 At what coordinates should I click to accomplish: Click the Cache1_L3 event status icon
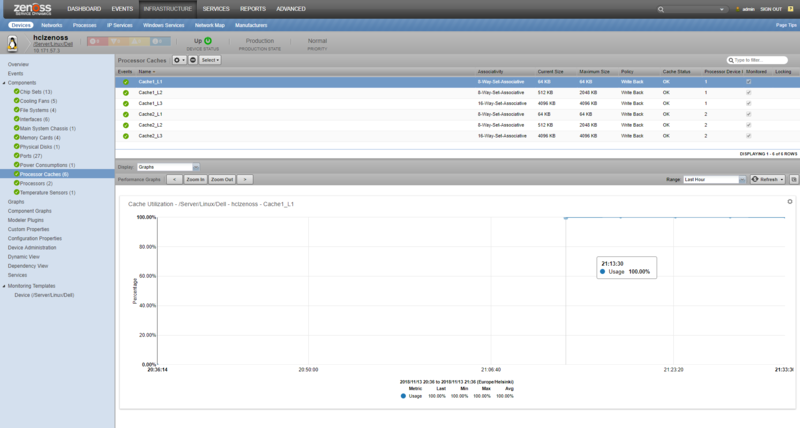[126, 104]
